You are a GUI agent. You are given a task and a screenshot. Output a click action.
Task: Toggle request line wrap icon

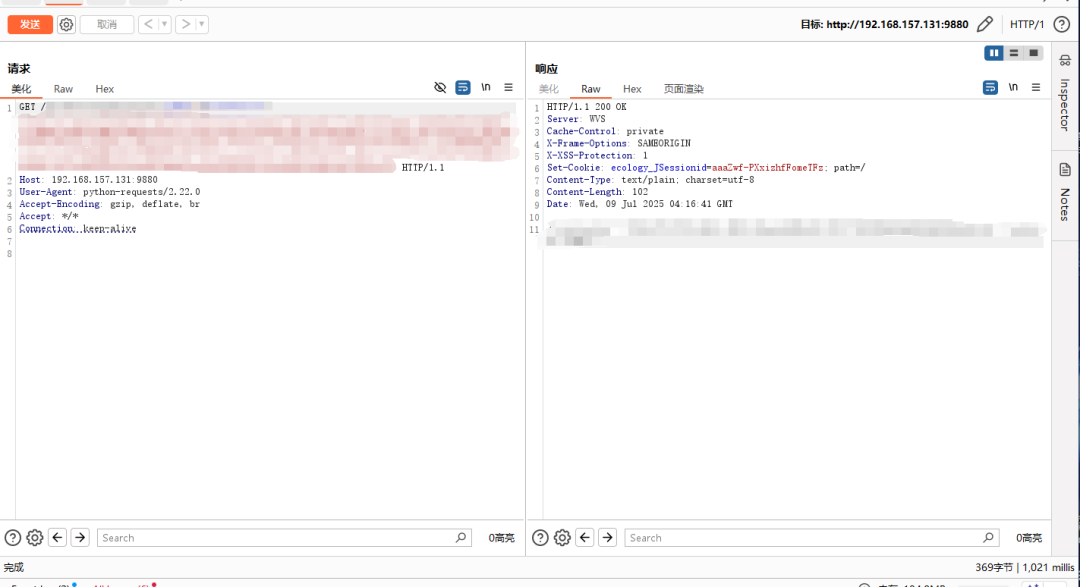pos(463,87)
